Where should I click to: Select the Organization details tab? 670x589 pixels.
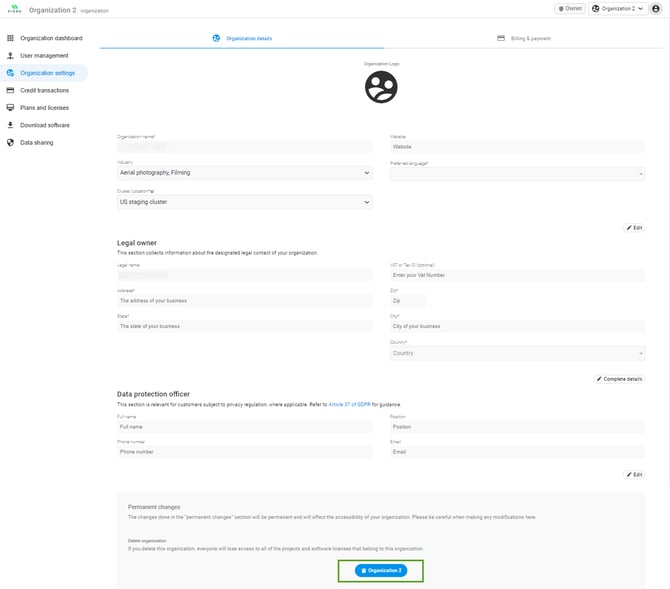[243, 38]
